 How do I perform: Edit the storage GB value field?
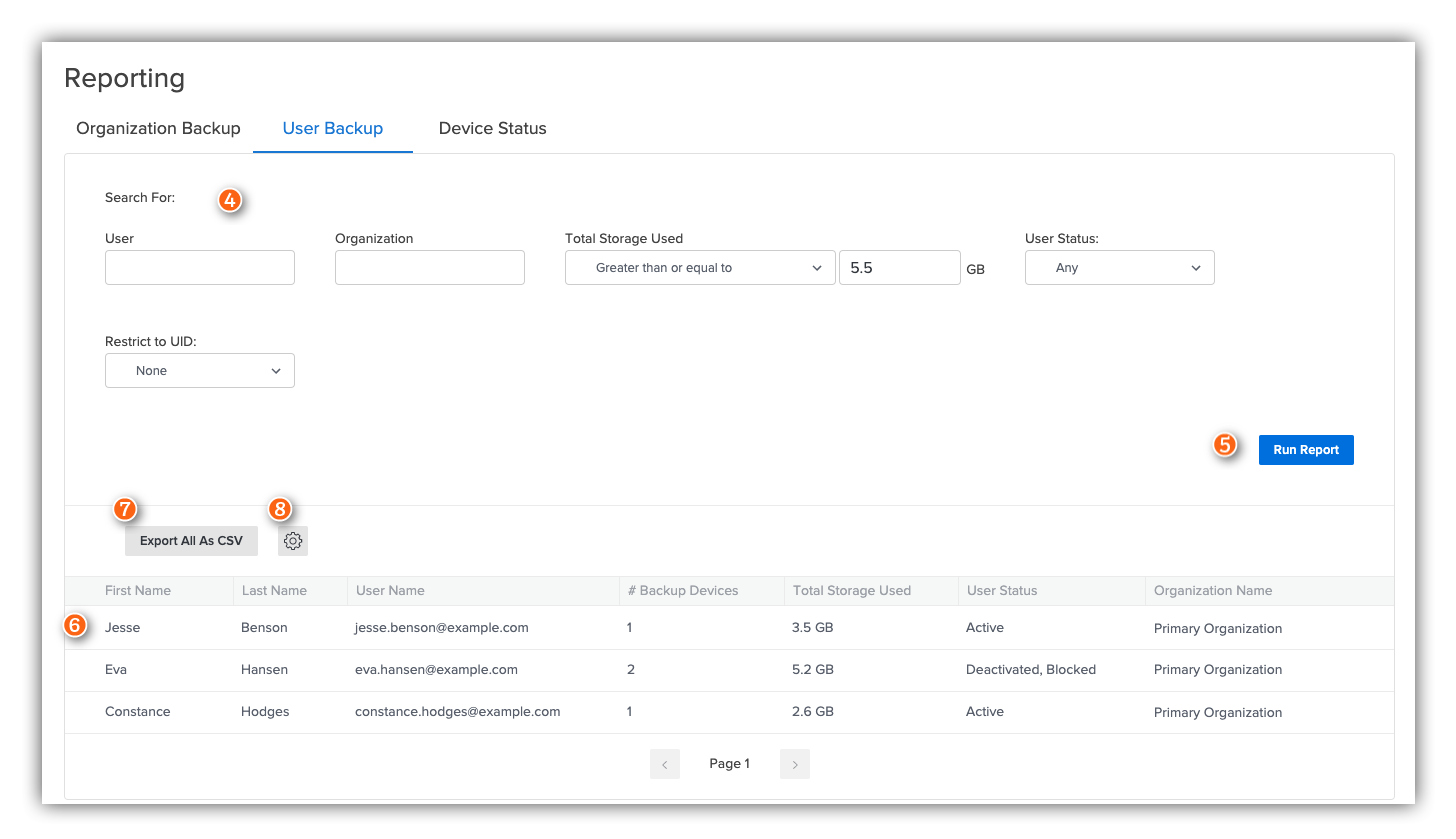click(899, 268)
